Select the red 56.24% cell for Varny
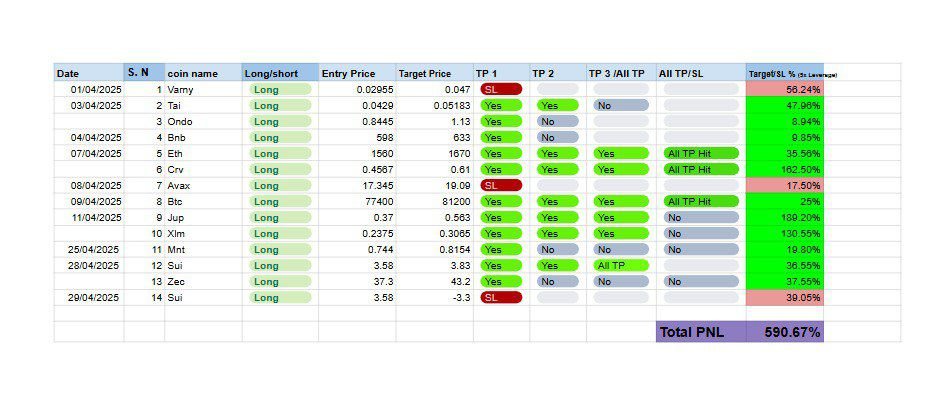 [785, 89]
